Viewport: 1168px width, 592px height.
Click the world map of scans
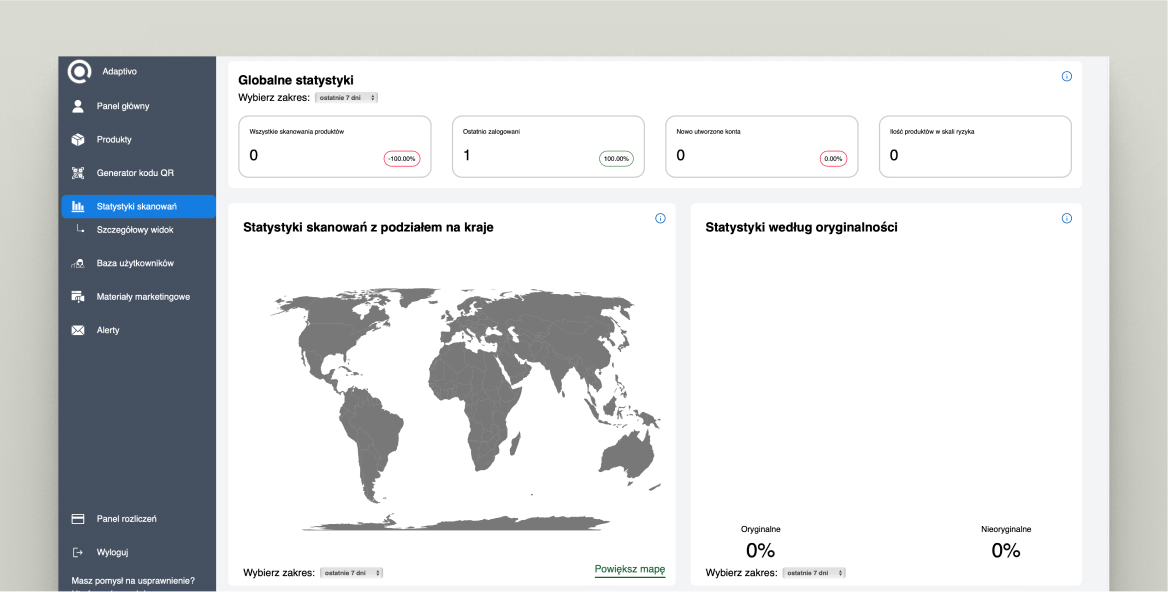452,400
